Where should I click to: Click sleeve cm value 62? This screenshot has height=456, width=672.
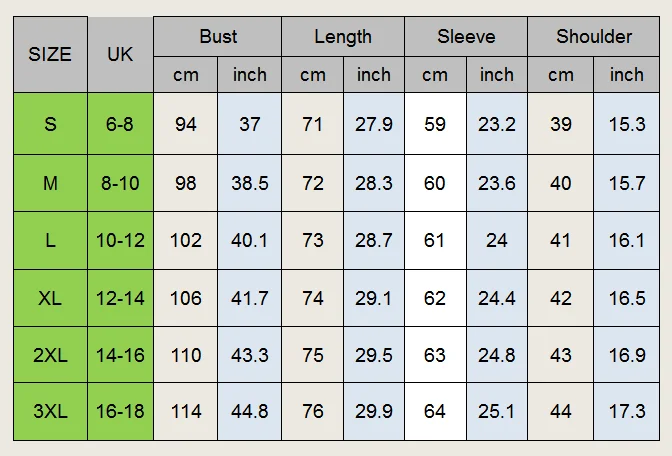point(435,298)
